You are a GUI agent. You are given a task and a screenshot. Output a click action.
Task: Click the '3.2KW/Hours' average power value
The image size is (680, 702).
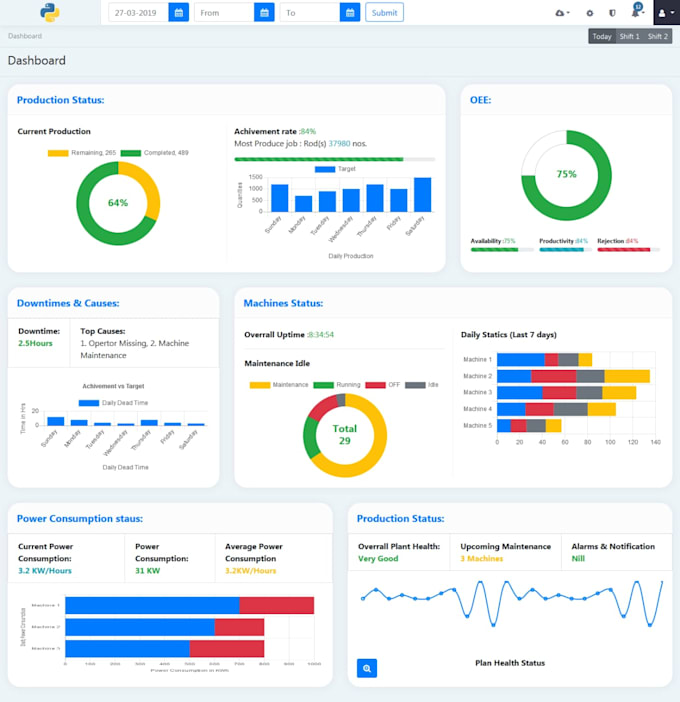pyautogui.click(x=250, y=571)
